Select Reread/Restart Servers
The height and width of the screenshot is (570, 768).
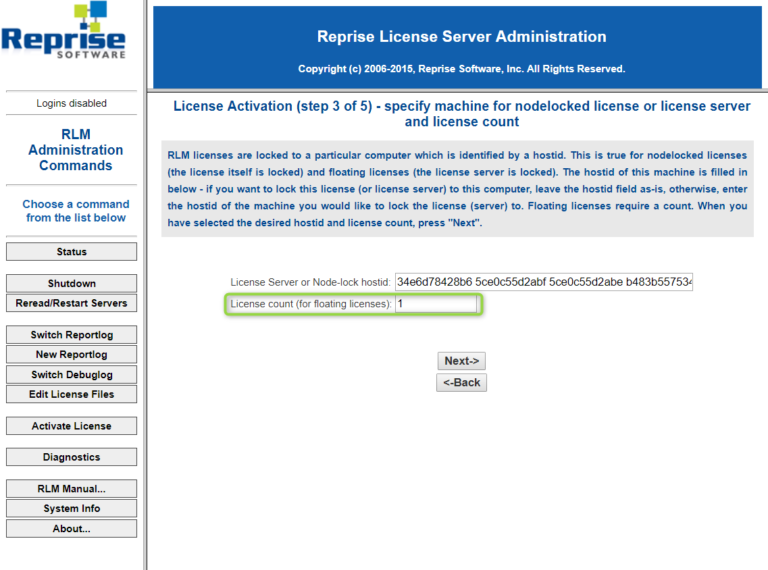pos(71,303)
